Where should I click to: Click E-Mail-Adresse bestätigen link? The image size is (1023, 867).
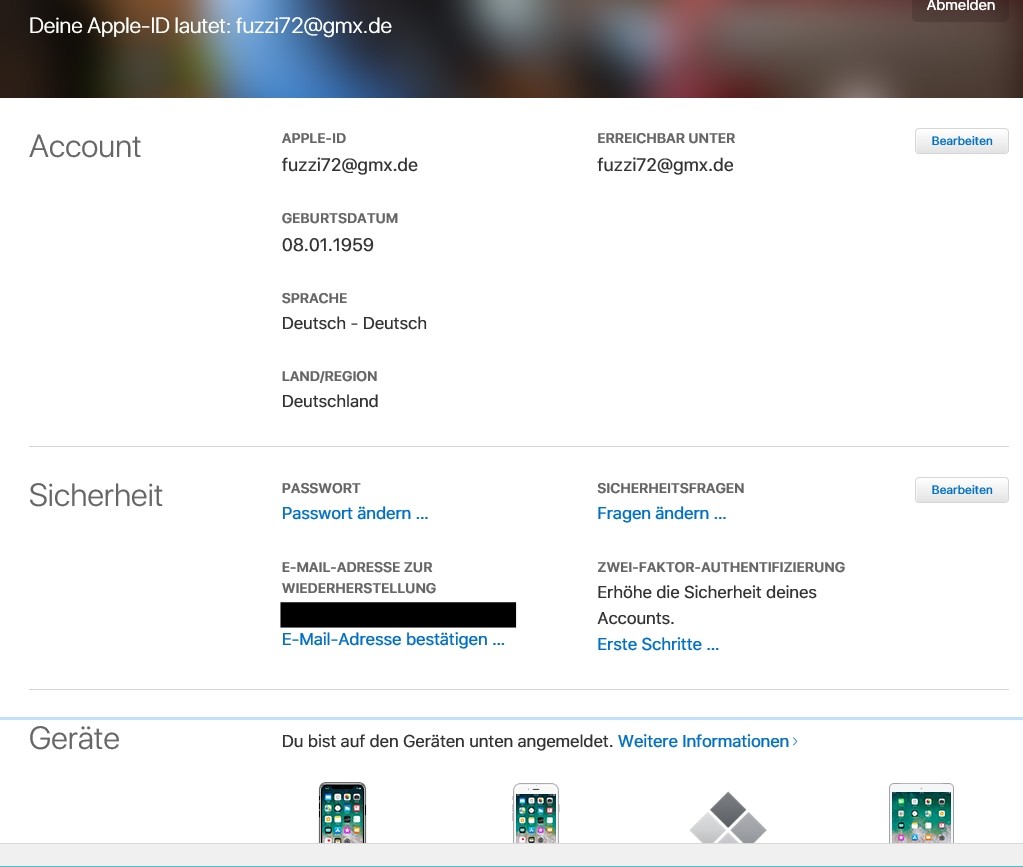(x=393, y=639)
